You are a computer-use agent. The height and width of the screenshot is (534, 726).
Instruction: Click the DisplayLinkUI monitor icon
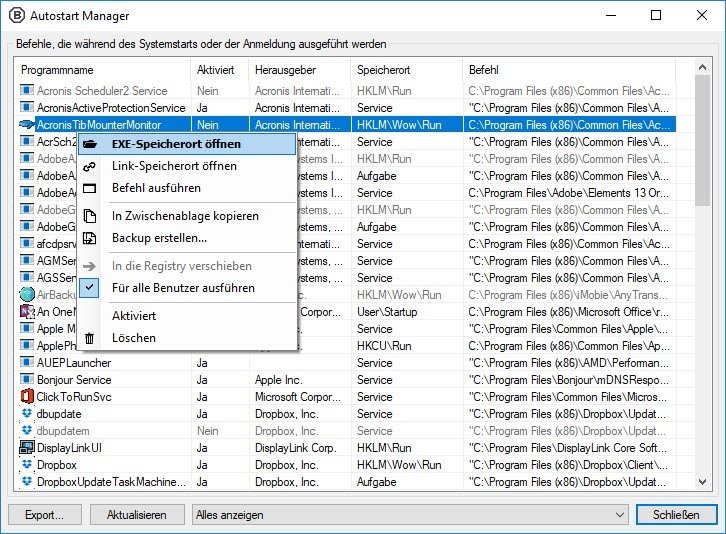(x=27, y=447)
